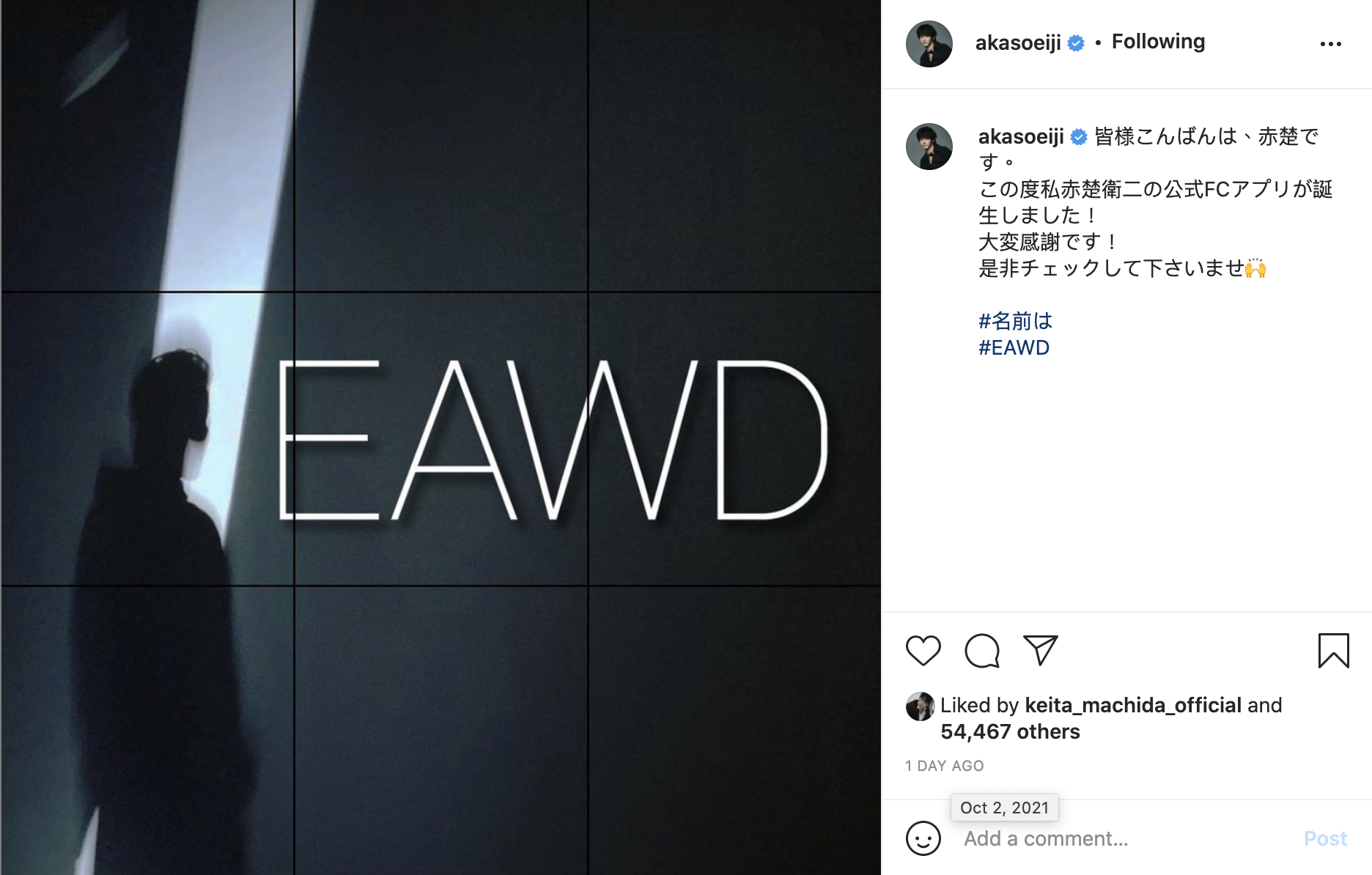Submit comment with the Post button
1372x875 pixels.
1325,838
